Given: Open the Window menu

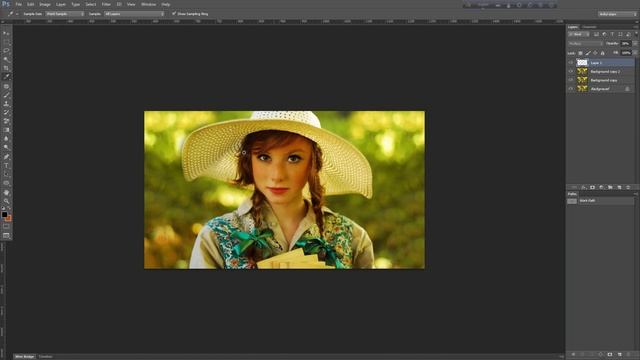Looking at the screenshot, I should [x=149, y=4].
